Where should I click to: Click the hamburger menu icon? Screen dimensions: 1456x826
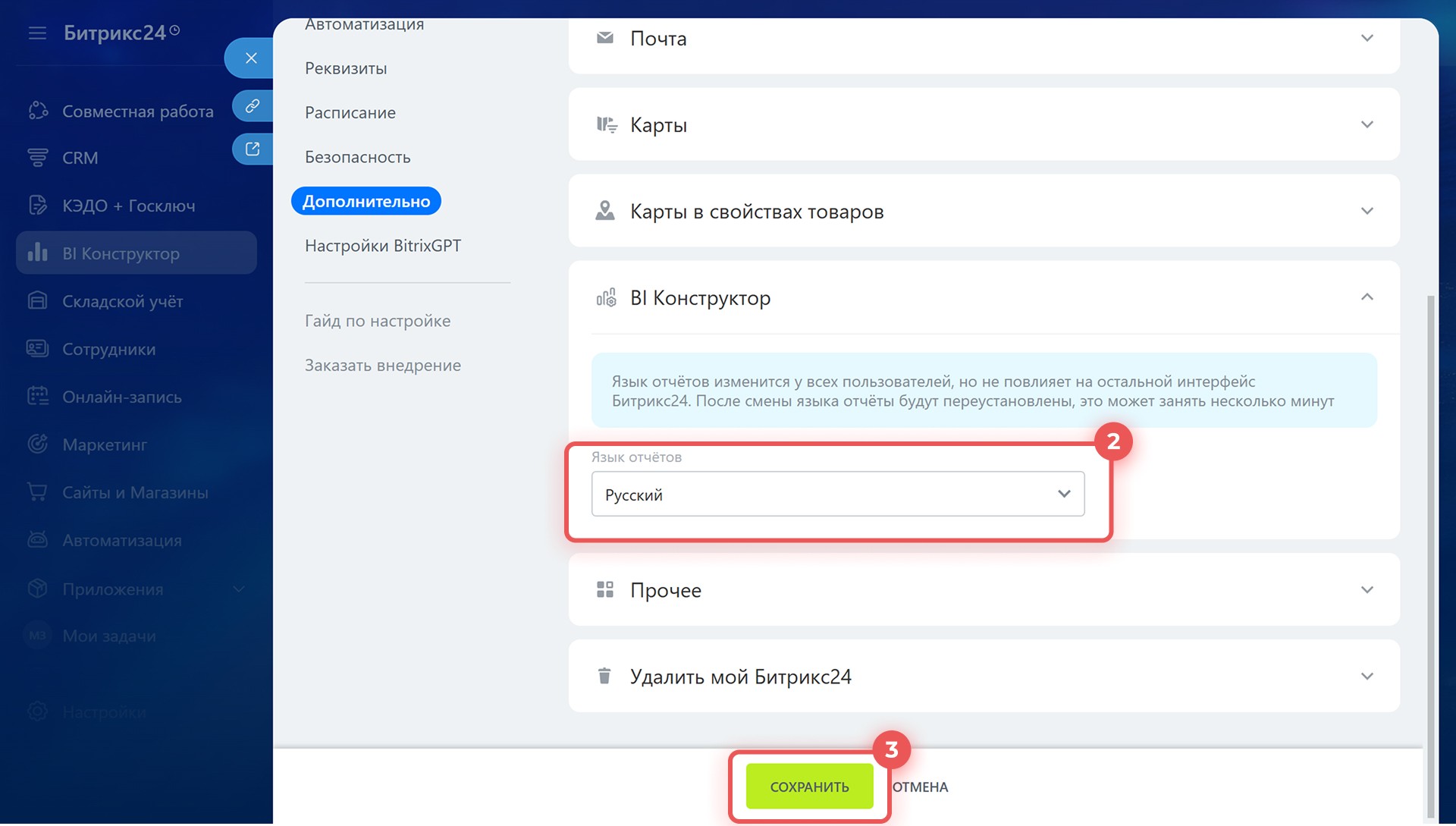point(37,33)
